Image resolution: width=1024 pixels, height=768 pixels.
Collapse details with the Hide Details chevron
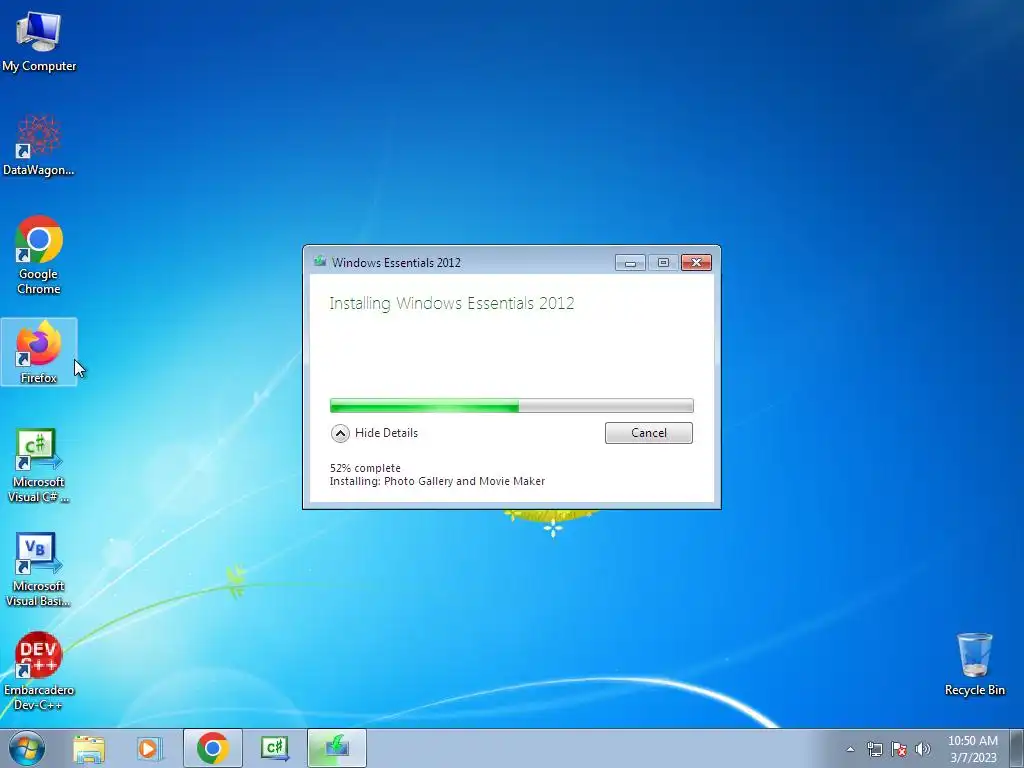click(x=340, y=433)
